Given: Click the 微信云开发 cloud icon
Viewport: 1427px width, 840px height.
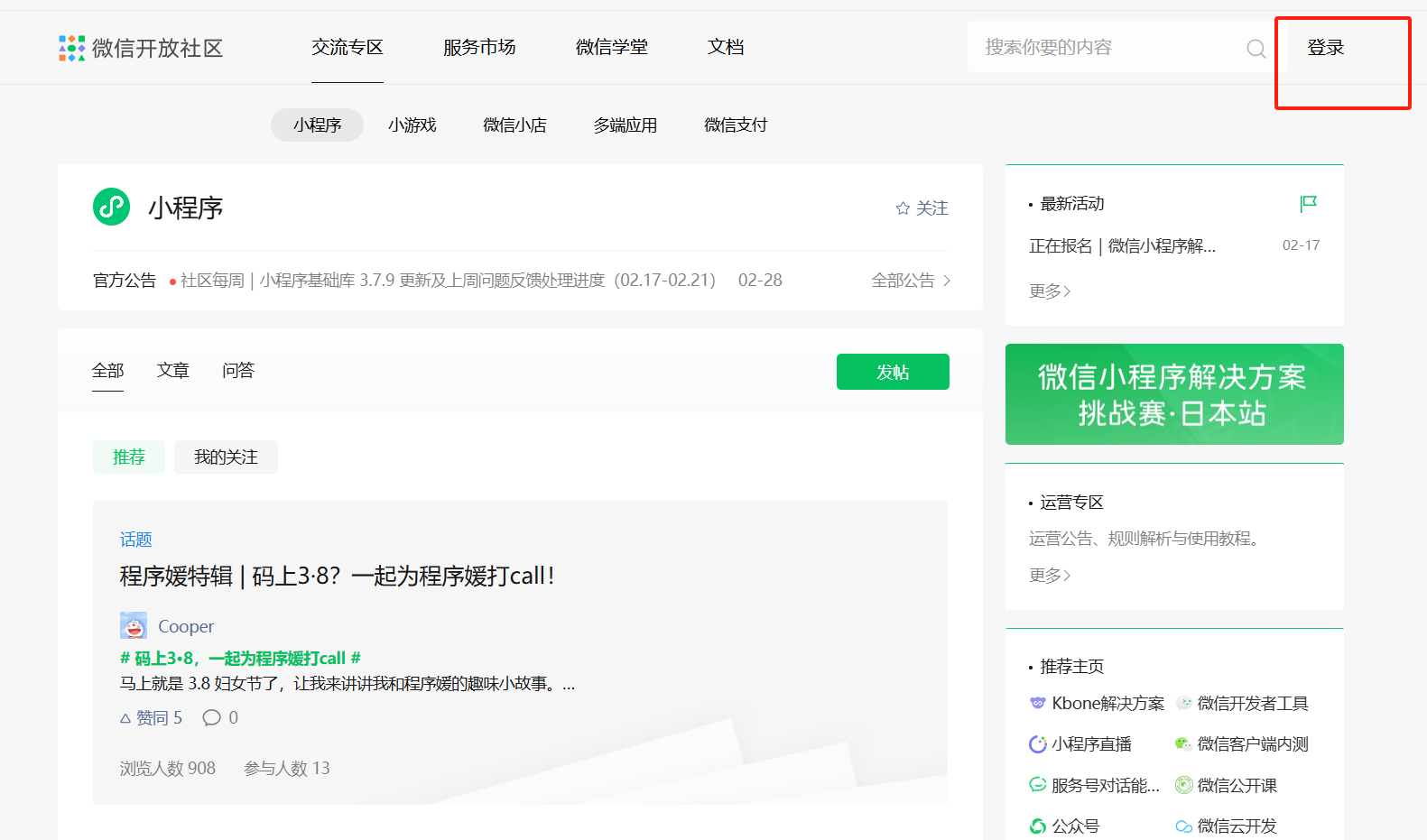Looking at the screenshot, I should 1183,826.
